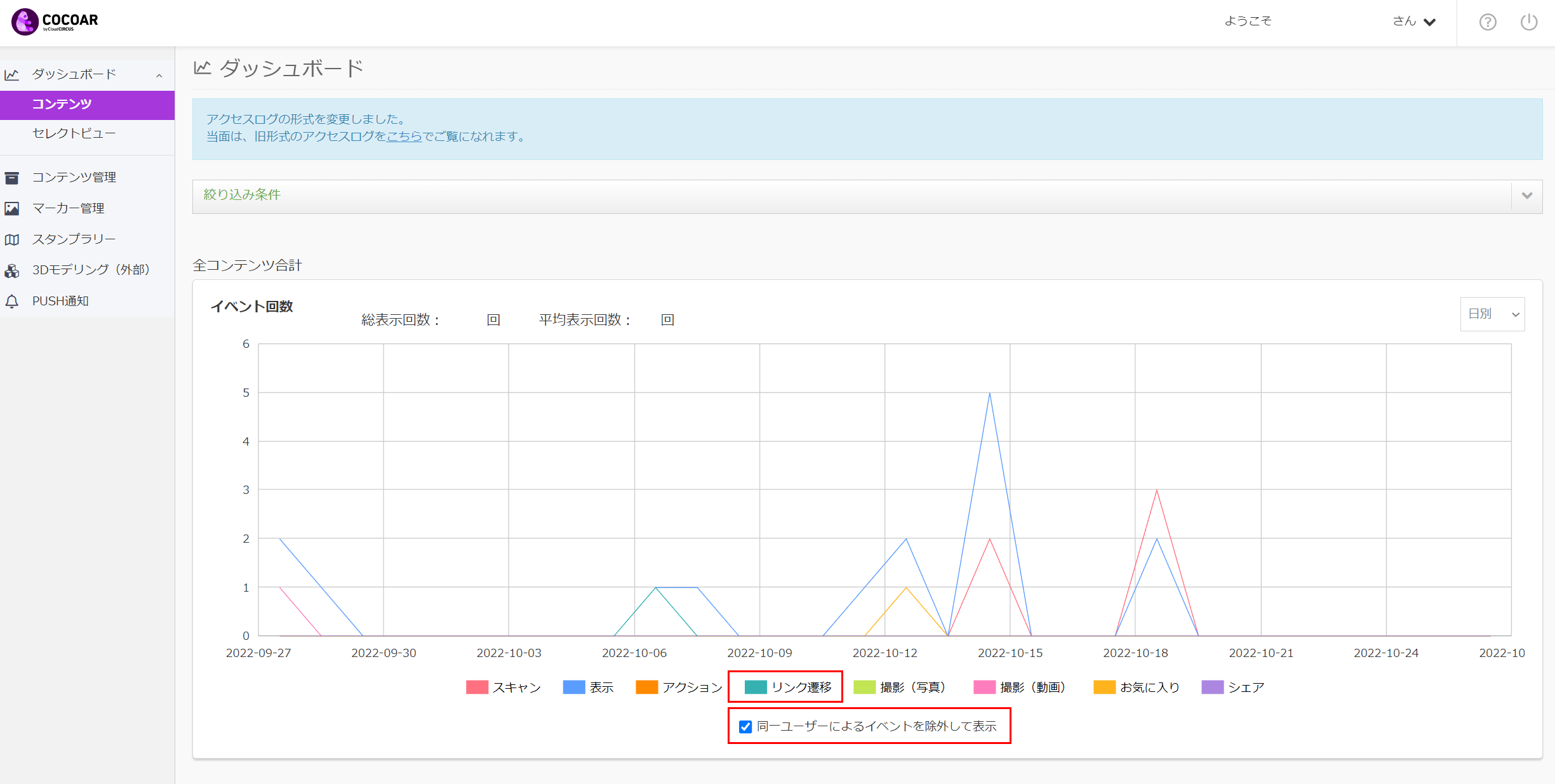Uncheck 同一ユーザーによるイベントを除外して表示 checkbox

coord(745,726)
